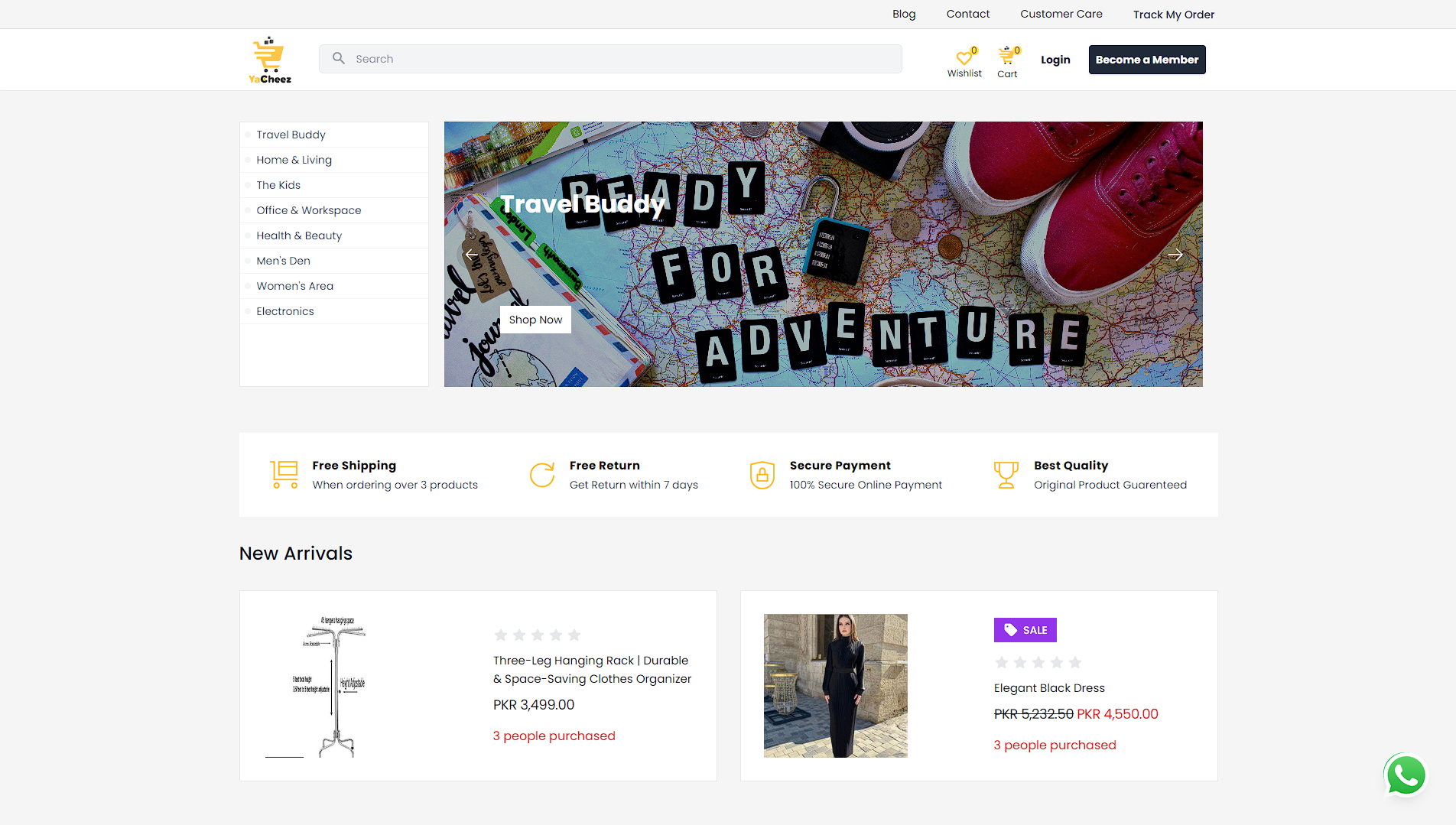The height and width of the screenshot is (825, 1456).
Task: Open the shopping Cart icon
Action: (1006, 57)
